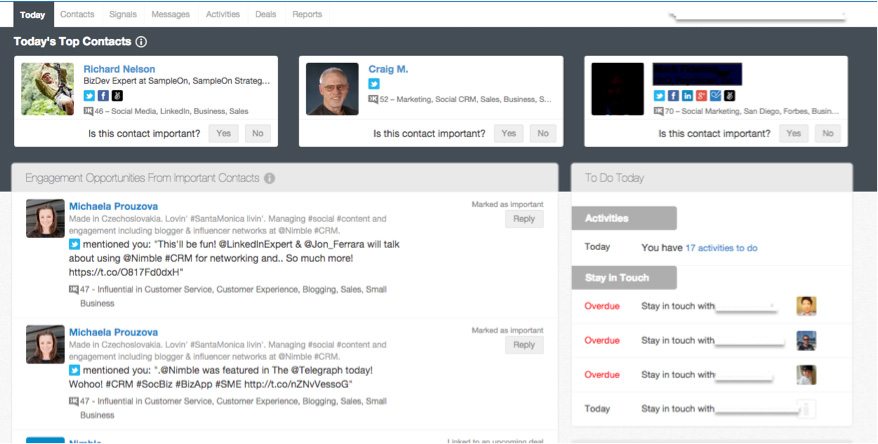Click the black badge icon on the redacted contact card
878x444 pixels.
click(730, 96)
